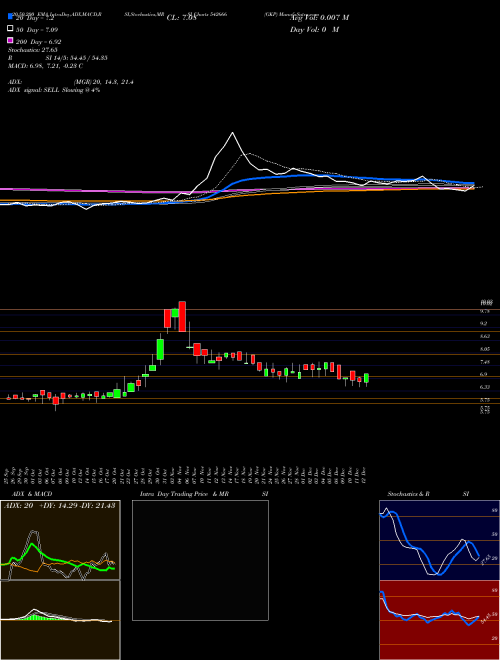Open the empty intraday trading price panel
Viewport: 500px width, 660px height.
coord(200,560)
